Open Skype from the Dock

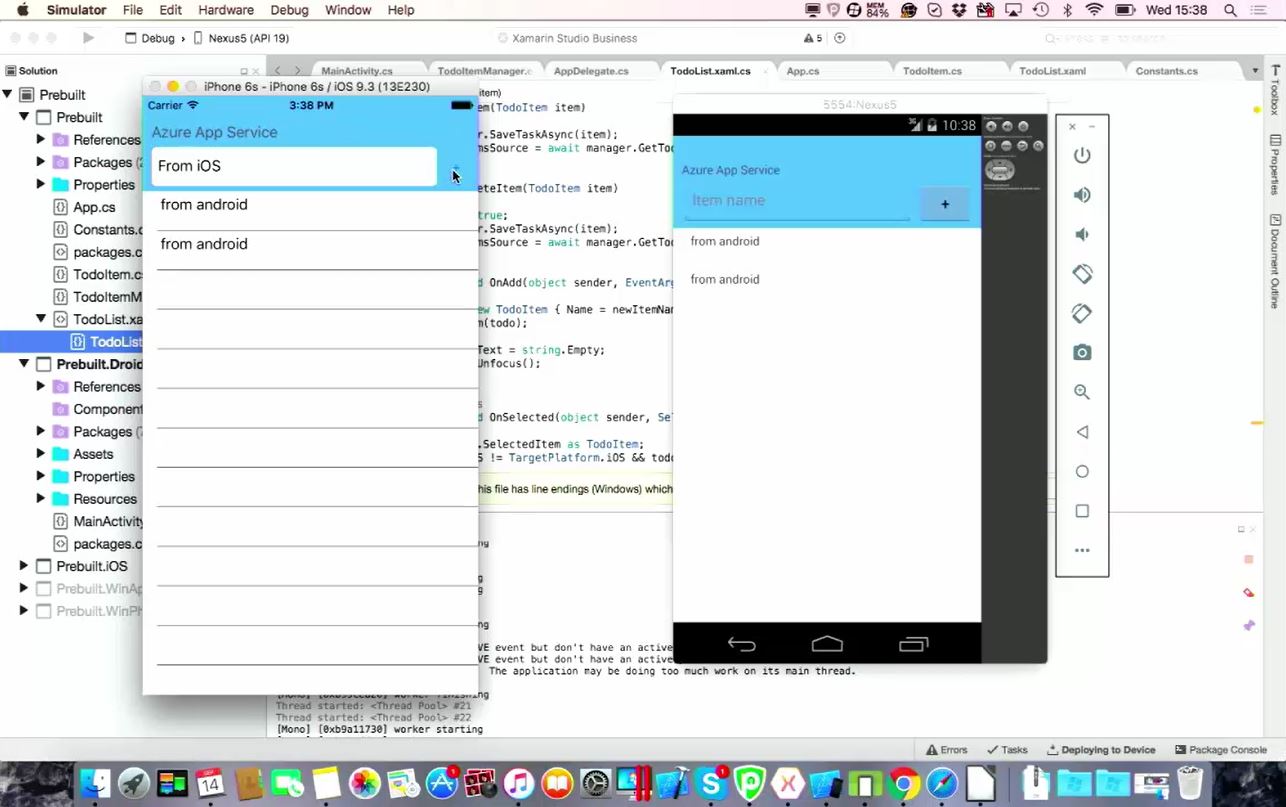click(x=711, y=783)
